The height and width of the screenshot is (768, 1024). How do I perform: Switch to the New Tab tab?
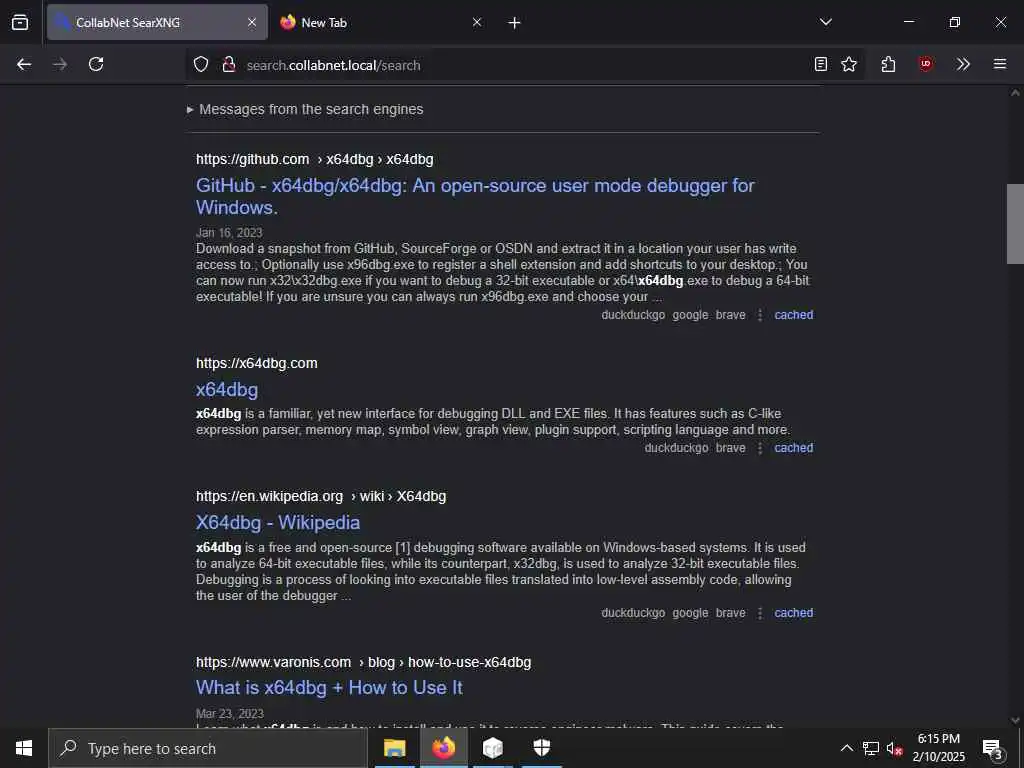coord(382,22)
